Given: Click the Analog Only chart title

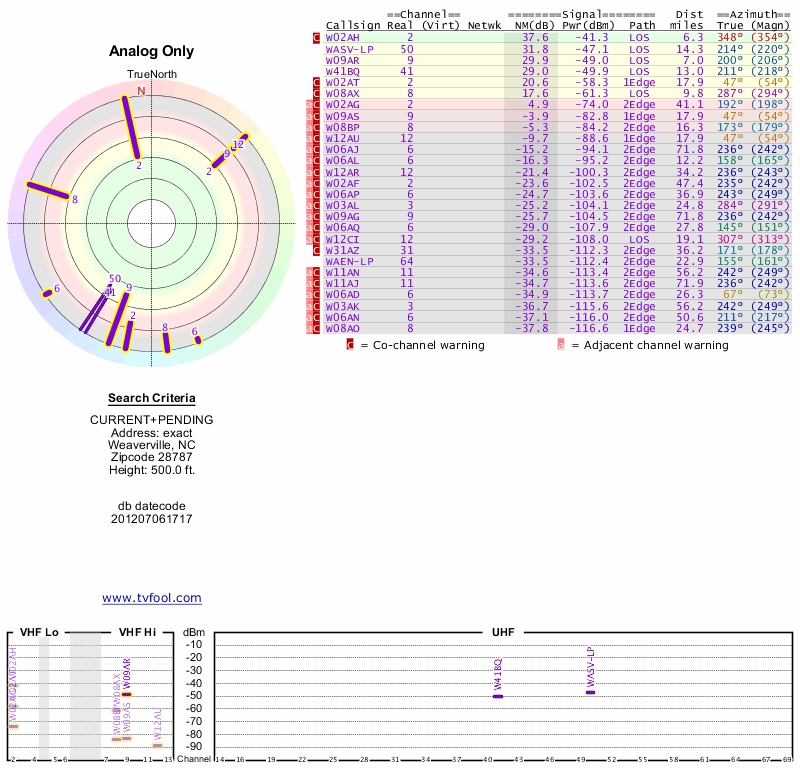Looking at the screenshot, I should 152,52.
